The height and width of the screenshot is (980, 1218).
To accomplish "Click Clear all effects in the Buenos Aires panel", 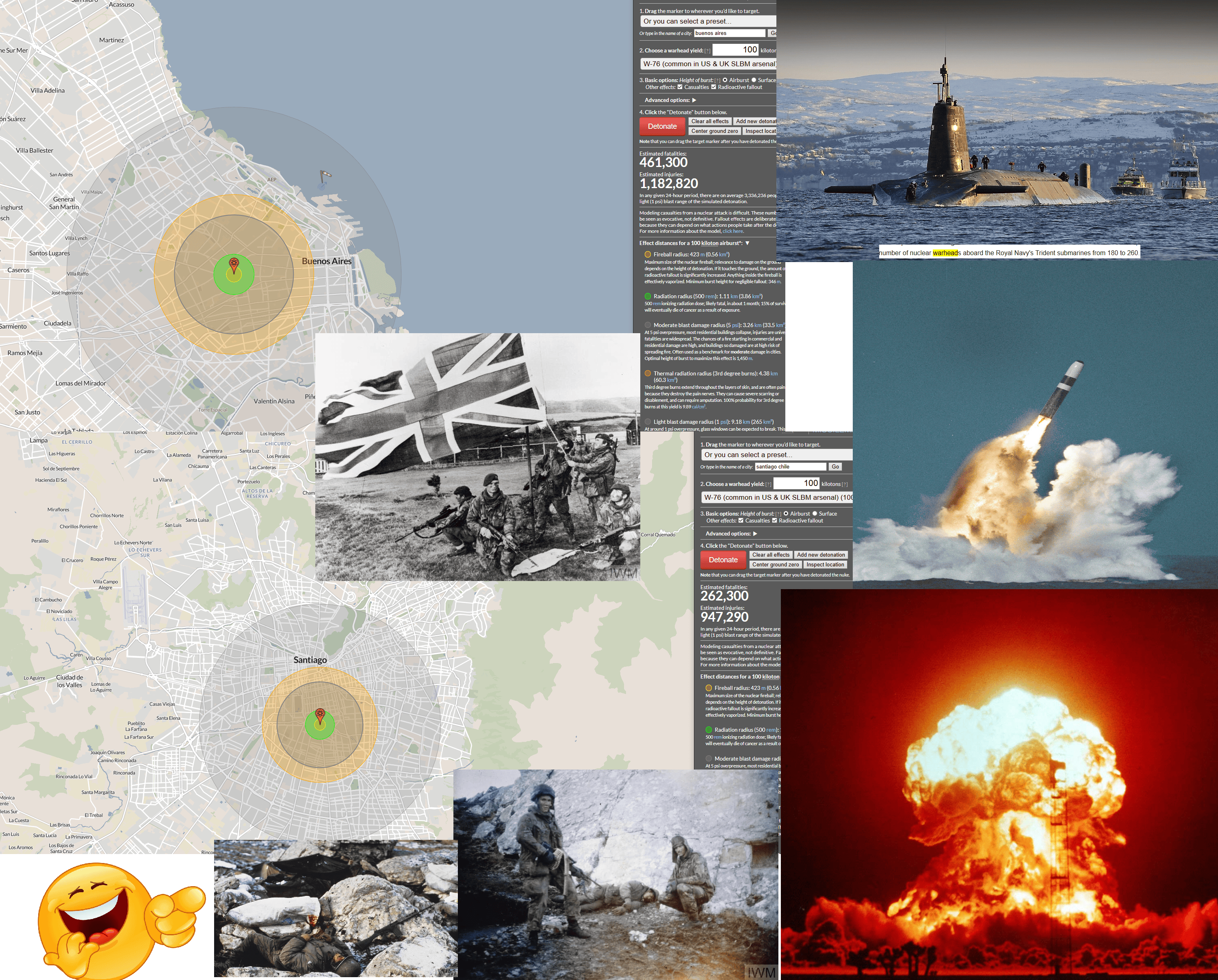I will point(710,121).
